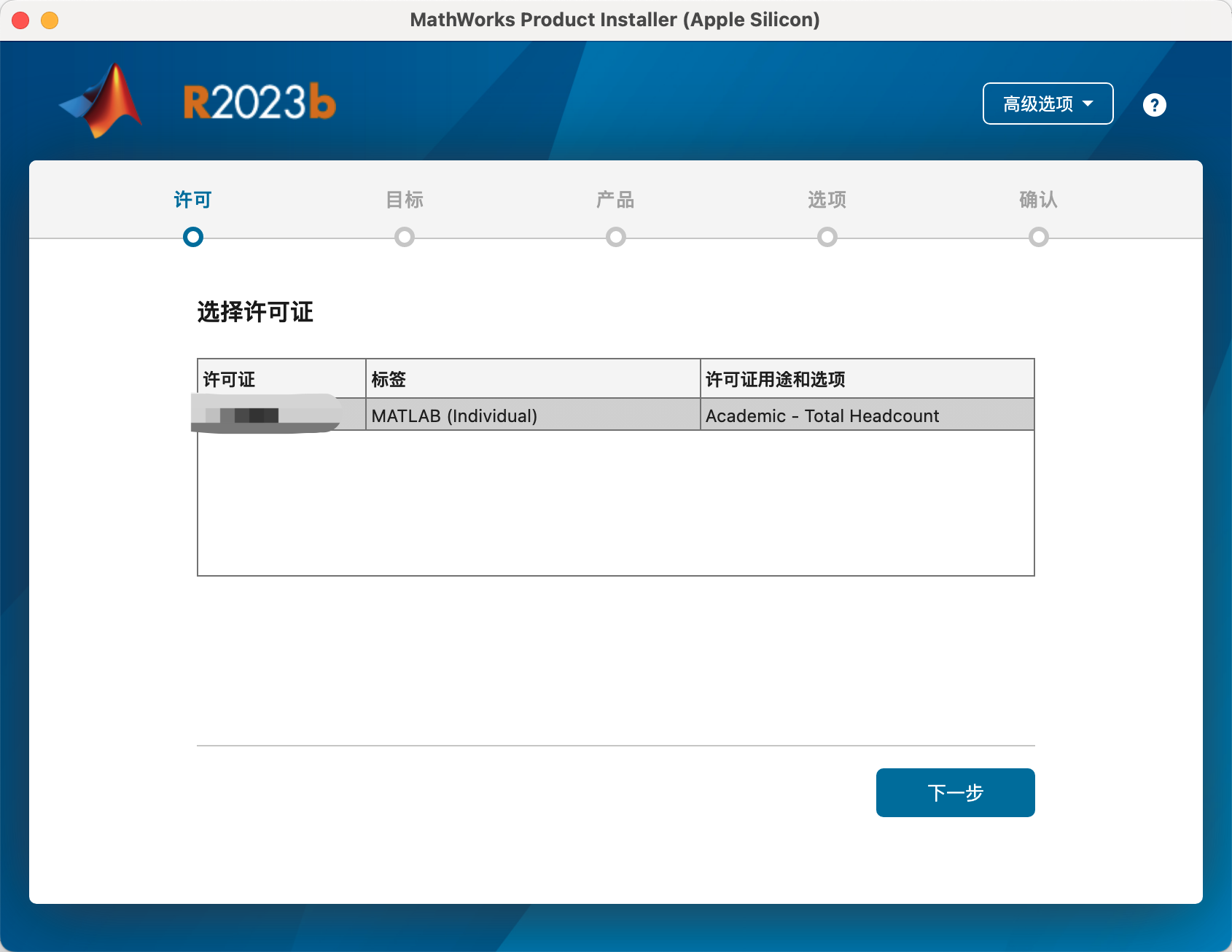Click the 目标 step circle marker

point(405,237)
